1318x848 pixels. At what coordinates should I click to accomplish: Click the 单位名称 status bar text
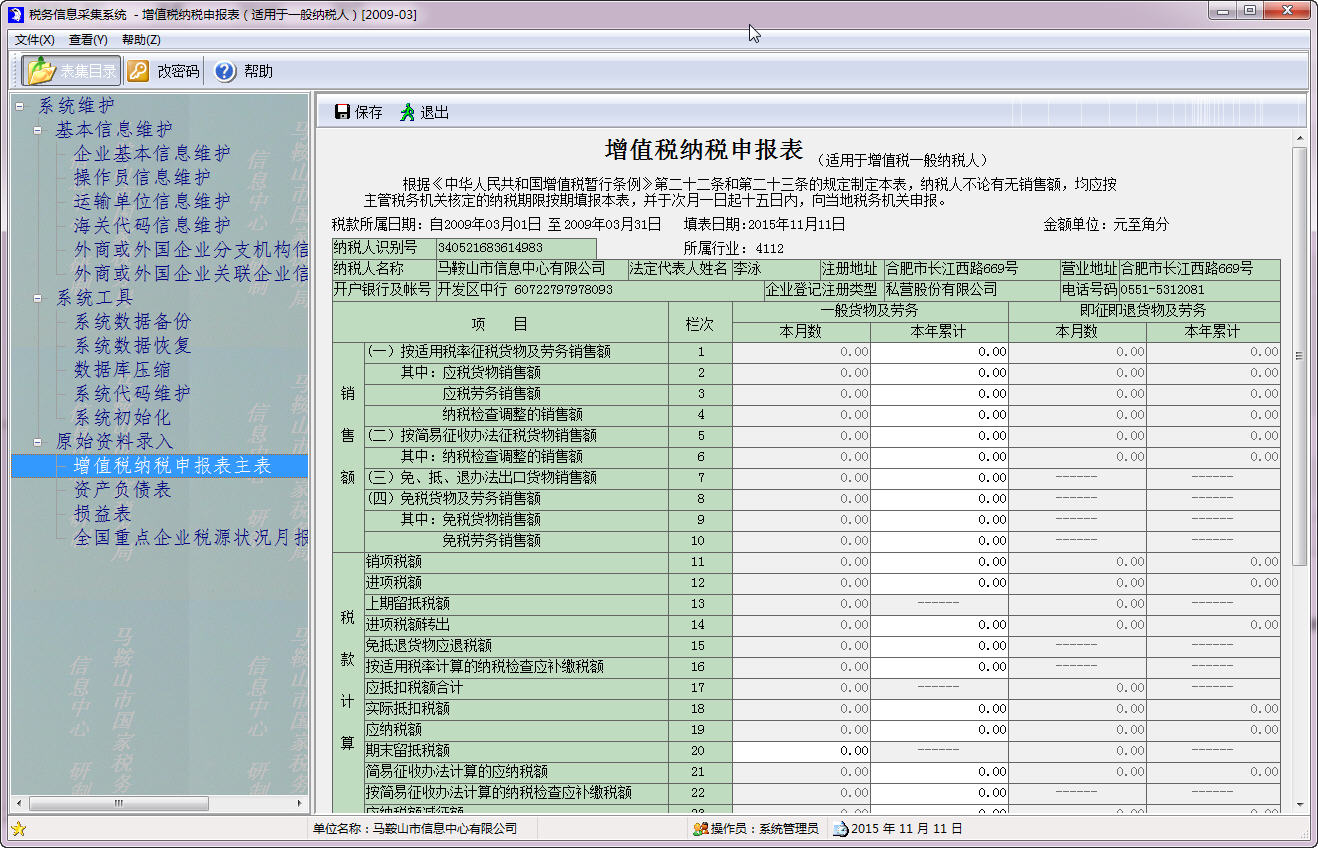pyautogui.click(x=415, y=829)
